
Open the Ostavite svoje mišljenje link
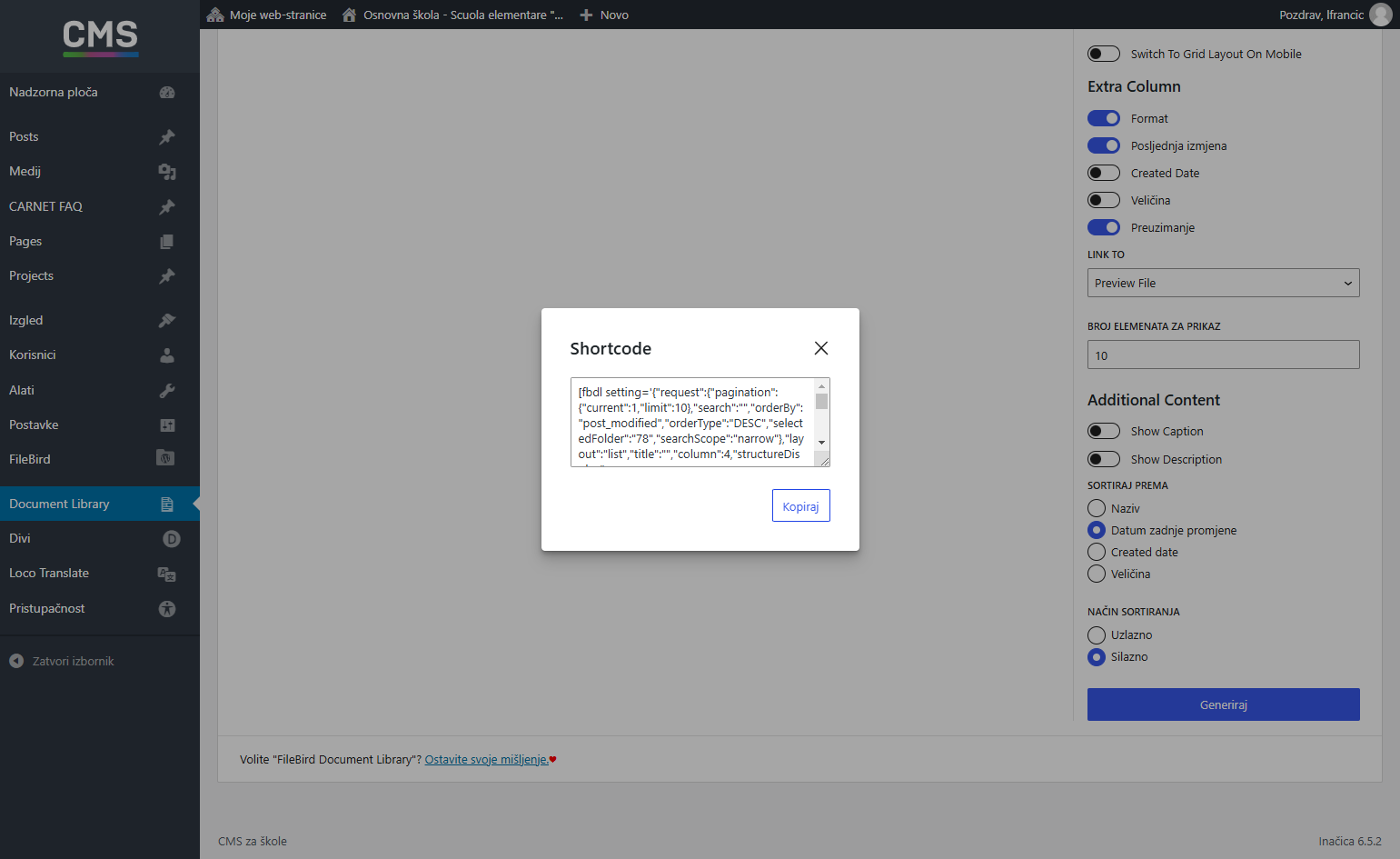click(x=487, y=760)
